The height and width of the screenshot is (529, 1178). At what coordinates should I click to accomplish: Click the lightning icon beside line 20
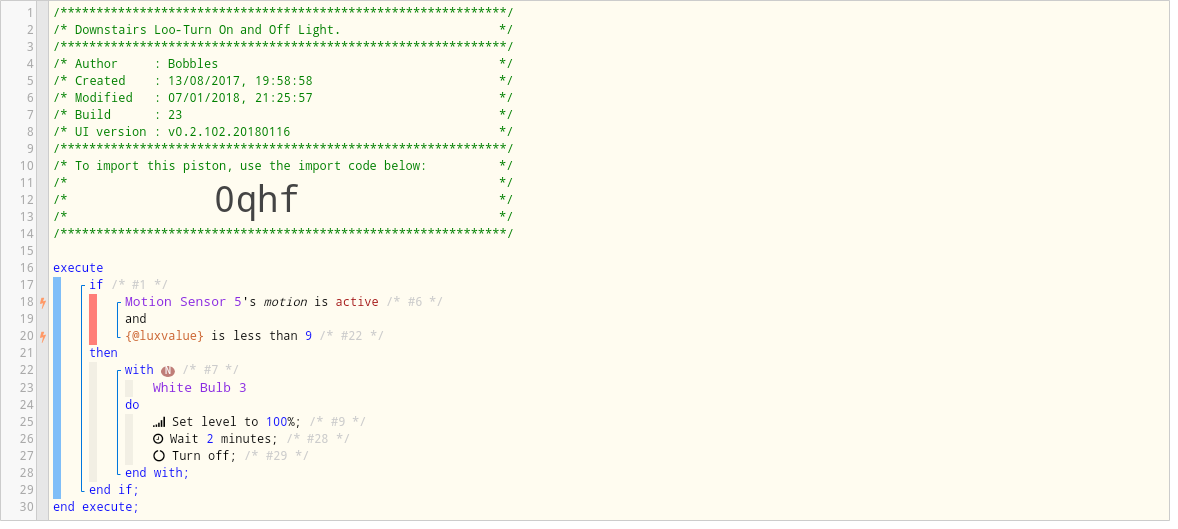43,336
